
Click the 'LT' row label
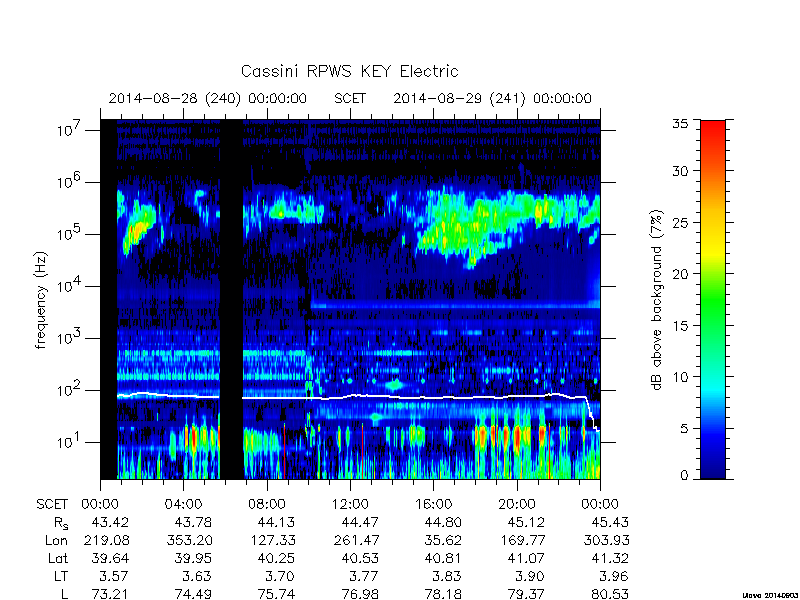click(x=61, y=577)
